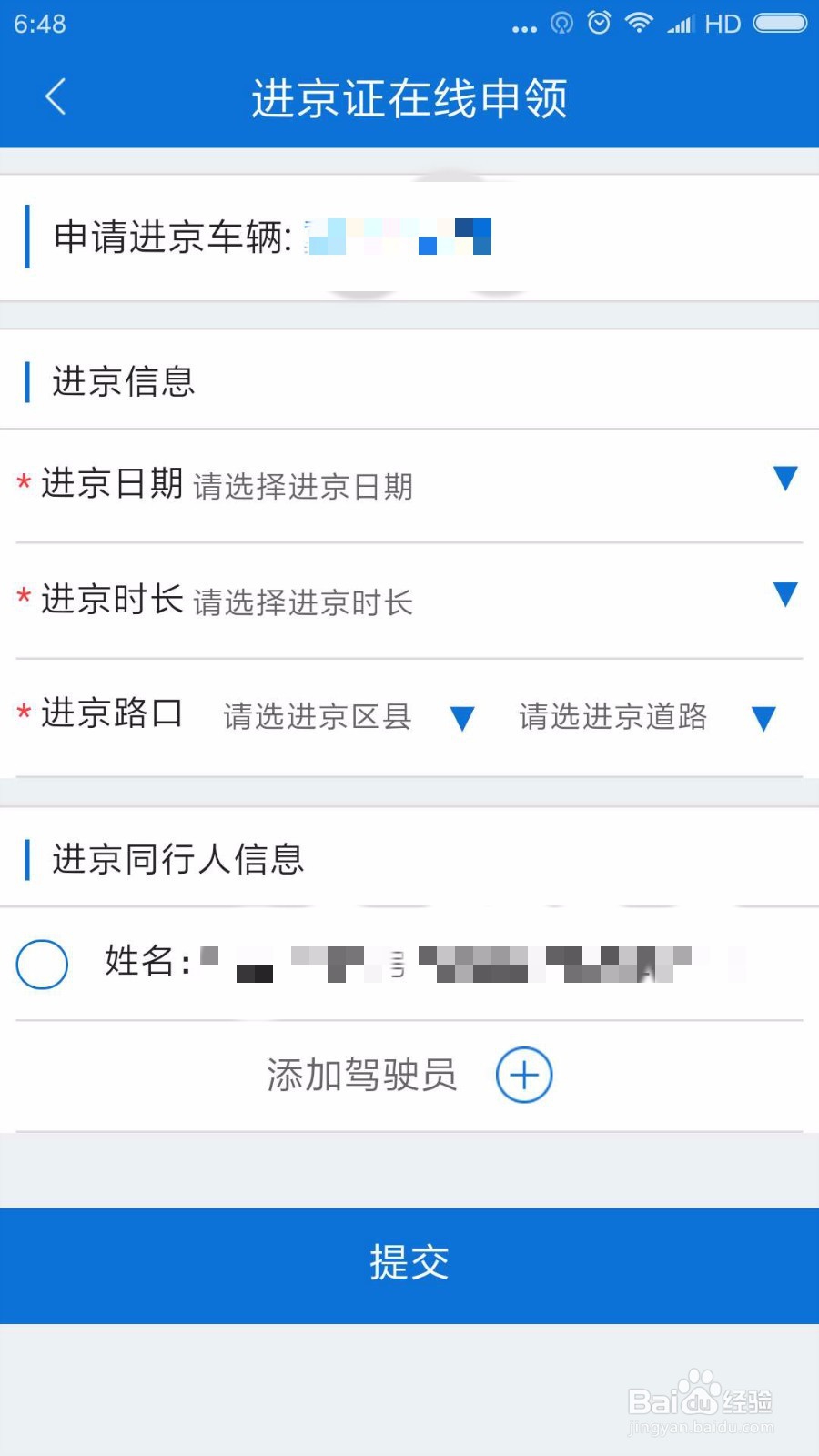Expand the 进京时长 dropdown arrow
This screenshot has width=819, height=1456.
click(x=784, y=594)
